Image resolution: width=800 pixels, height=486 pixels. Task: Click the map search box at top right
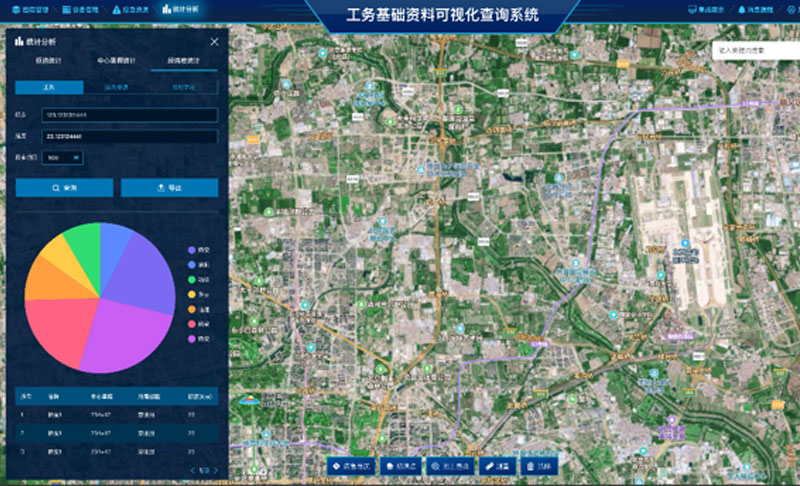click(754, 49)
